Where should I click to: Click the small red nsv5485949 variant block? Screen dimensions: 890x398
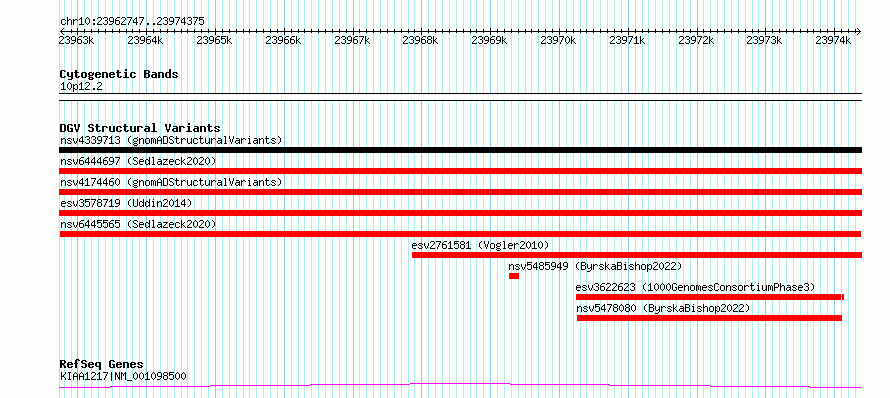(514, 276)
